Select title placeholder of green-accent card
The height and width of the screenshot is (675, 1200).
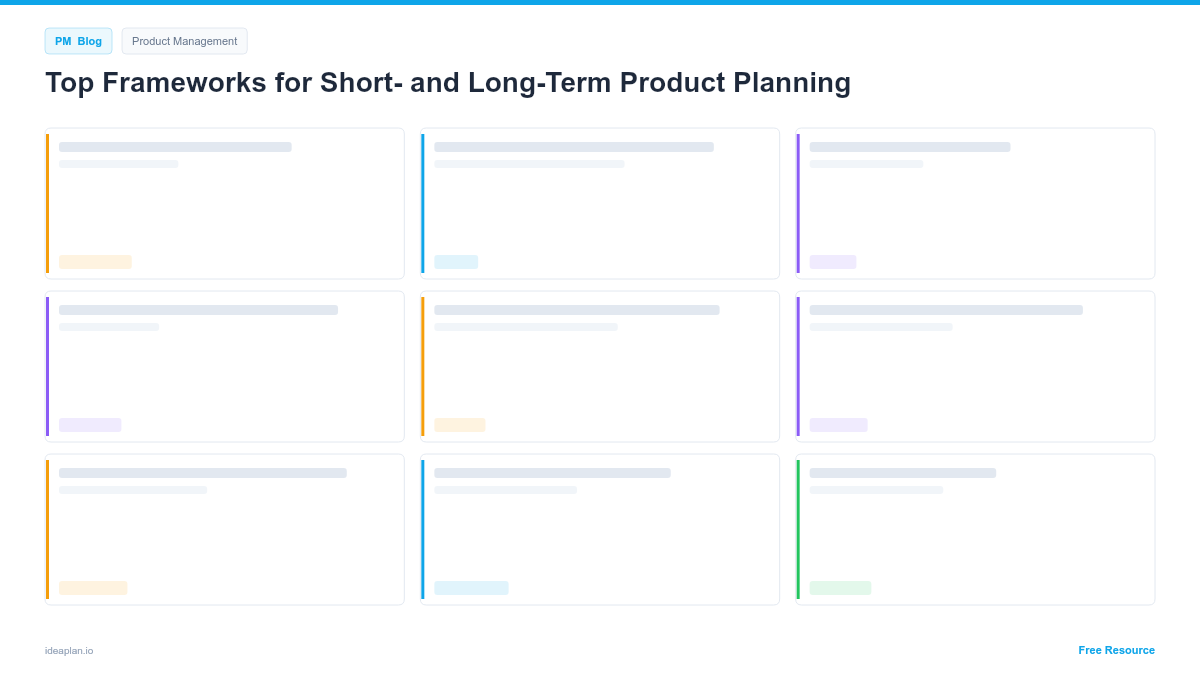tap(903, 473)
